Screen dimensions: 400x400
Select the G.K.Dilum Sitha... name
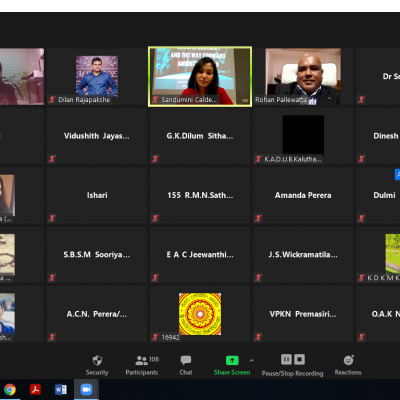(200, 136)
